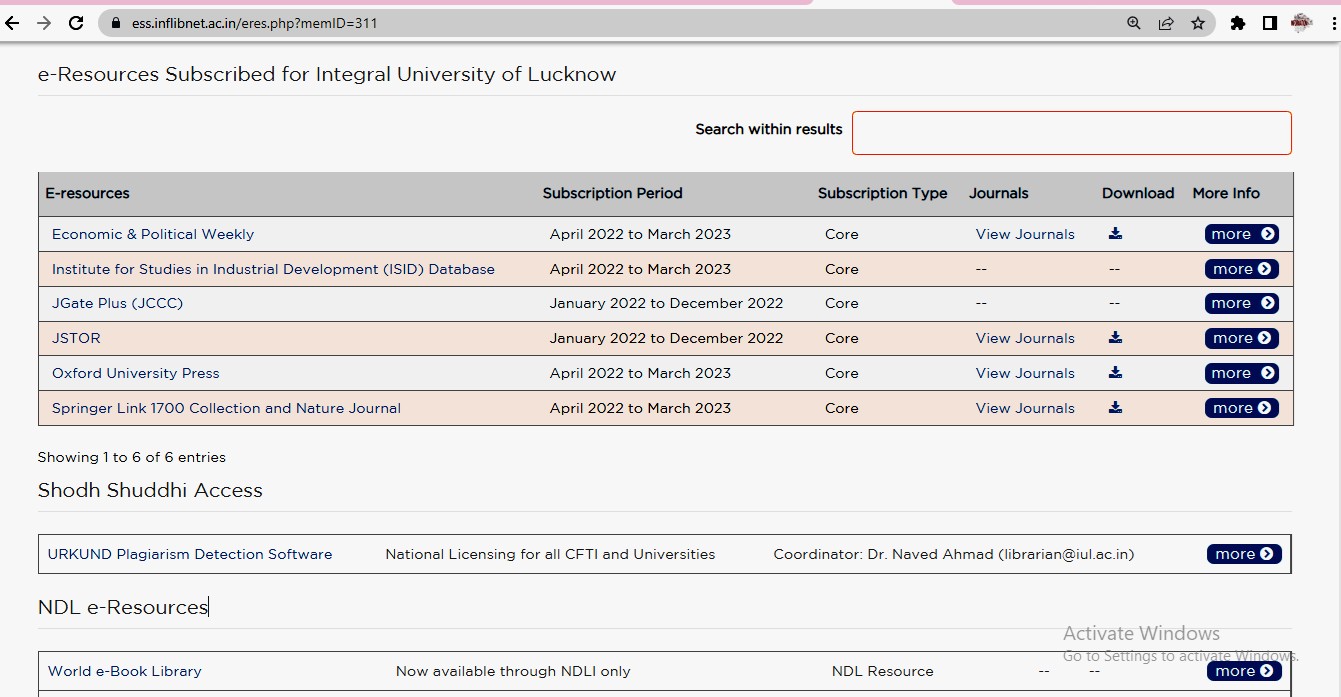Click more for World e-Book Library
Image resolution: width=1341 pixels, height=697 pixels.
(x=1244, y=671)
